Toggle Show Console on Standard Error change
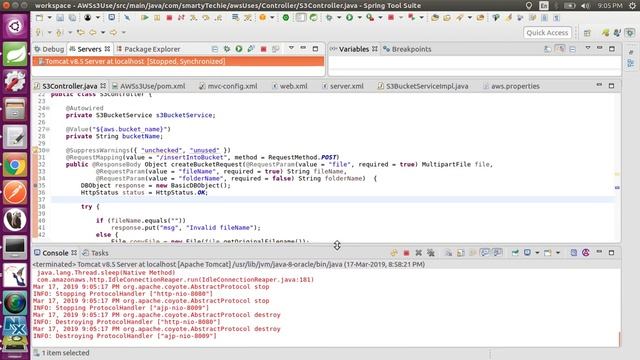The width and height of the screenshot is (640, 360). (497, 253)
